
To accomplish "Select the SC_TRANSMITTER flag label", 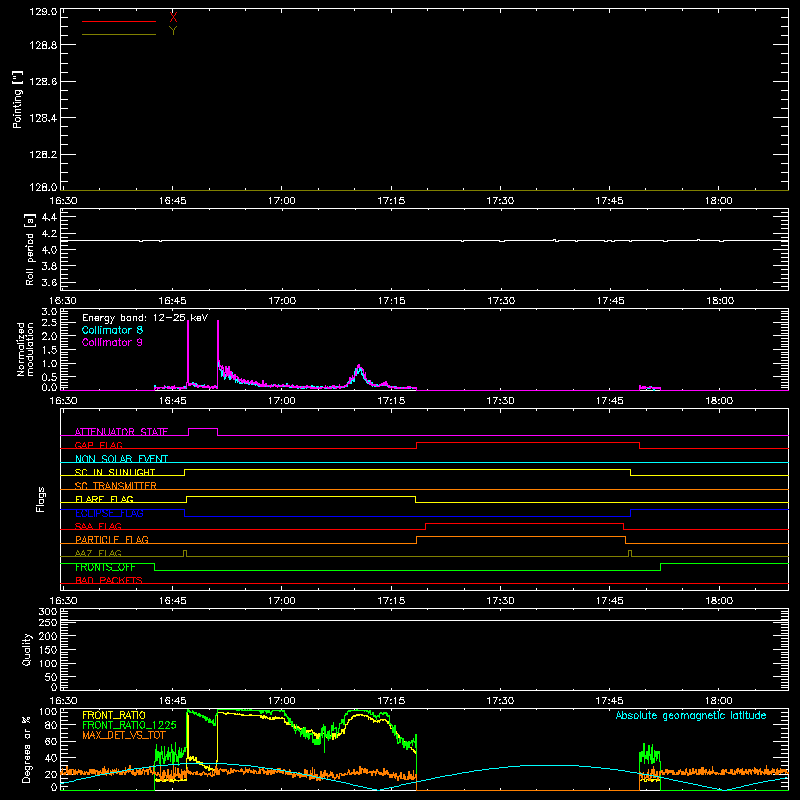I will pos(116,486).
